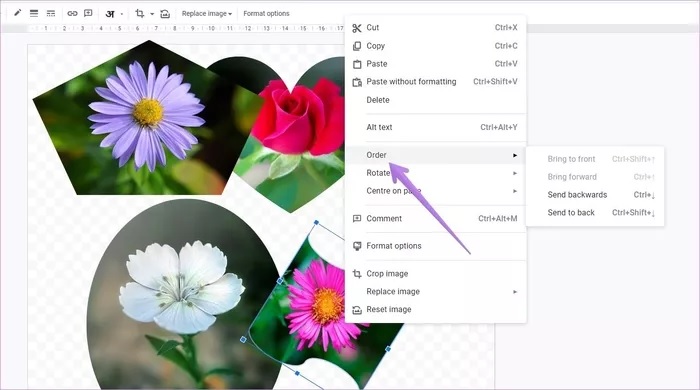Open the input tools language icon
700x390 pixels.
tap(110, 14)
